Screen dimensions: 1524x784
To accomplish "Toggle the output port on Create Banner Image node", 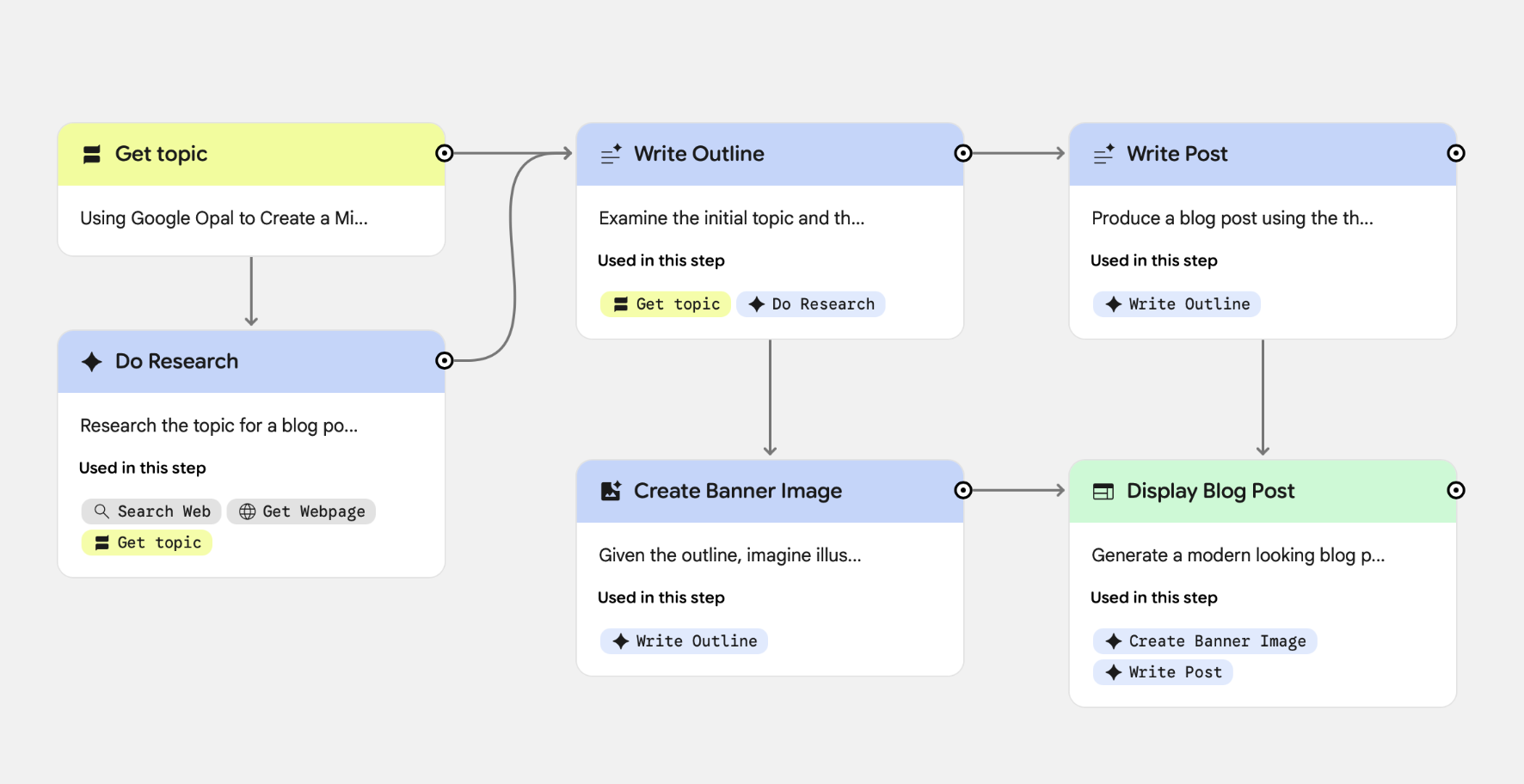I will [963, 489].
